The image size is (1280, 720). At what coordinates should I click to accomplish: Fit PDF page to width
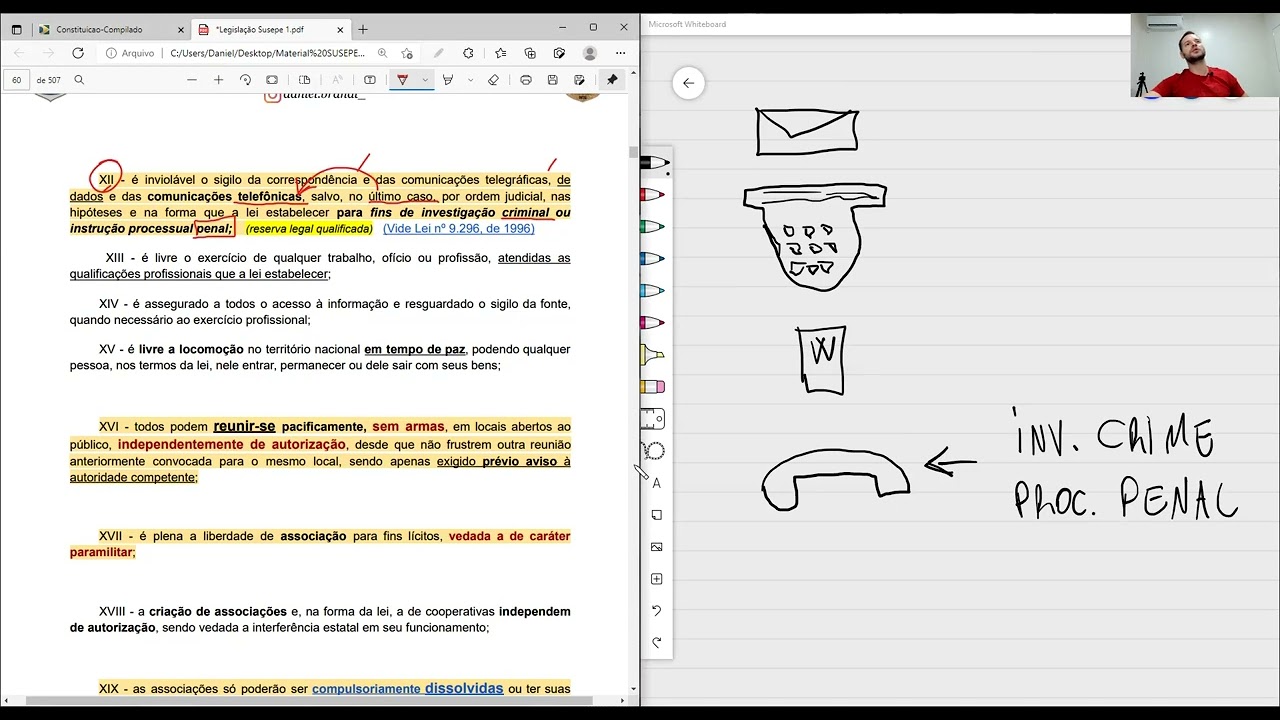tap(272, 80)
